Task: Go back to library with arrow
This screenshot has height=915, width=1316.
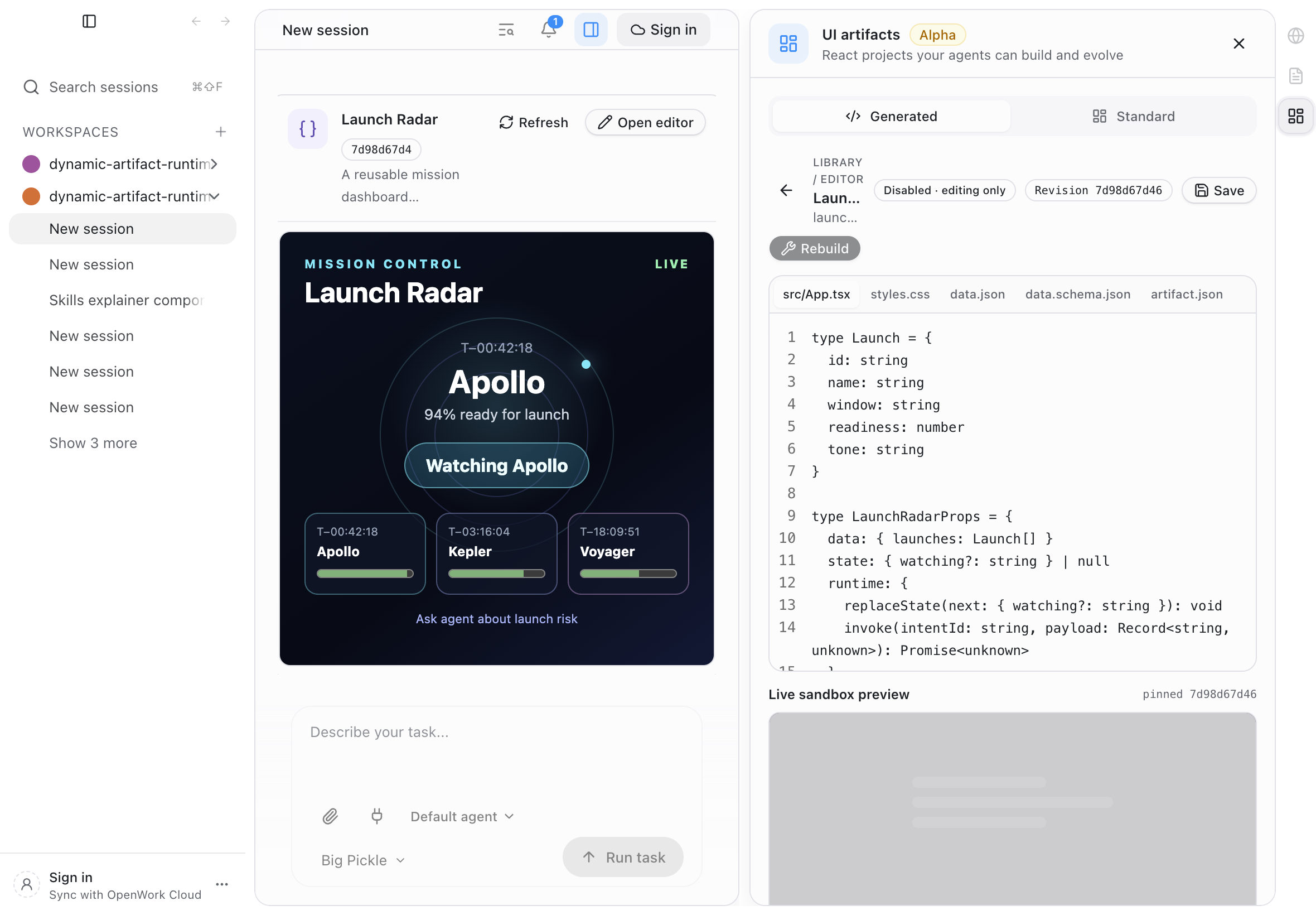Action: 786,190
